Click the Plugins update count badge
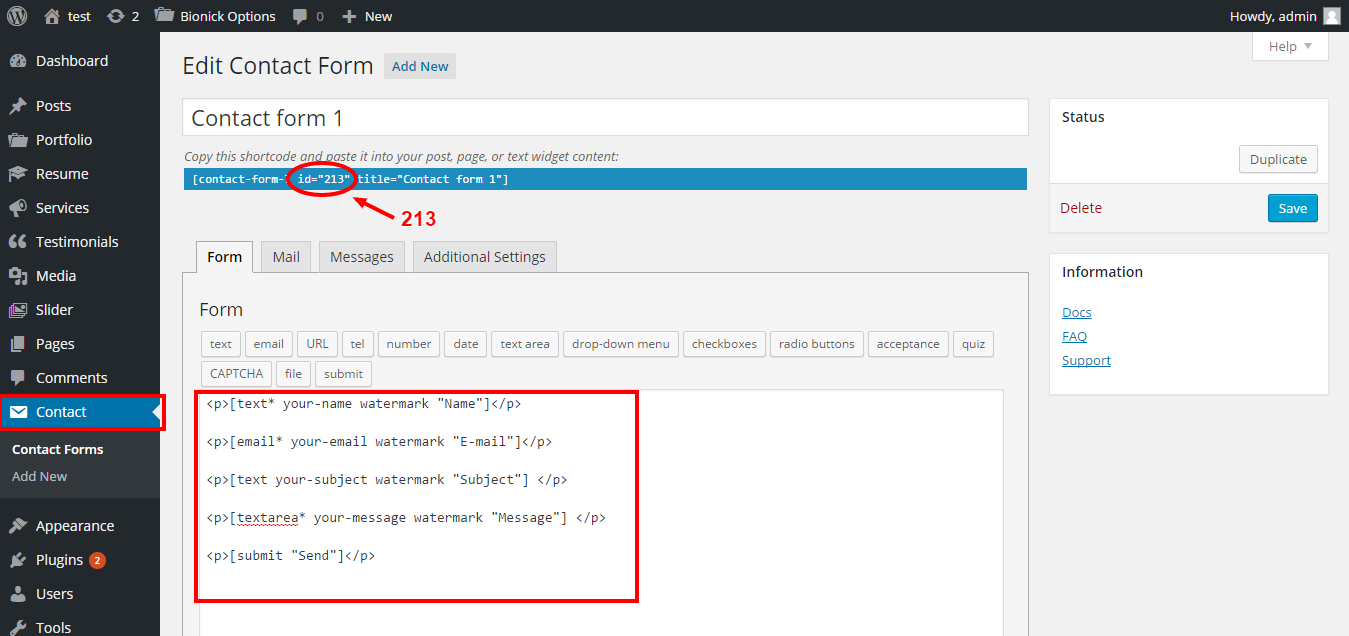The height and width of the screenshot is (636, 1349). 97,560
